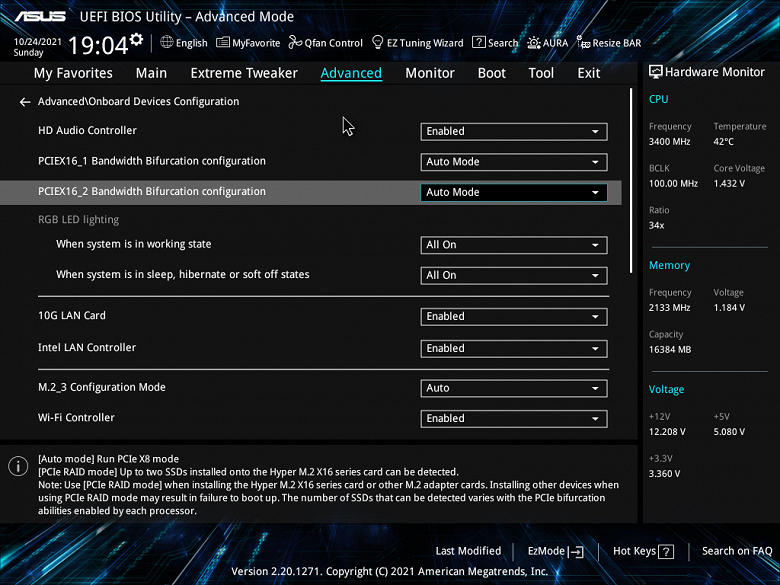The height and width of the screenshot is (585, 780).
Task: Select the highlighted PCIEX16_2 Bandwidth Bifurcation configuration label
Action: (x=152, y=192)
